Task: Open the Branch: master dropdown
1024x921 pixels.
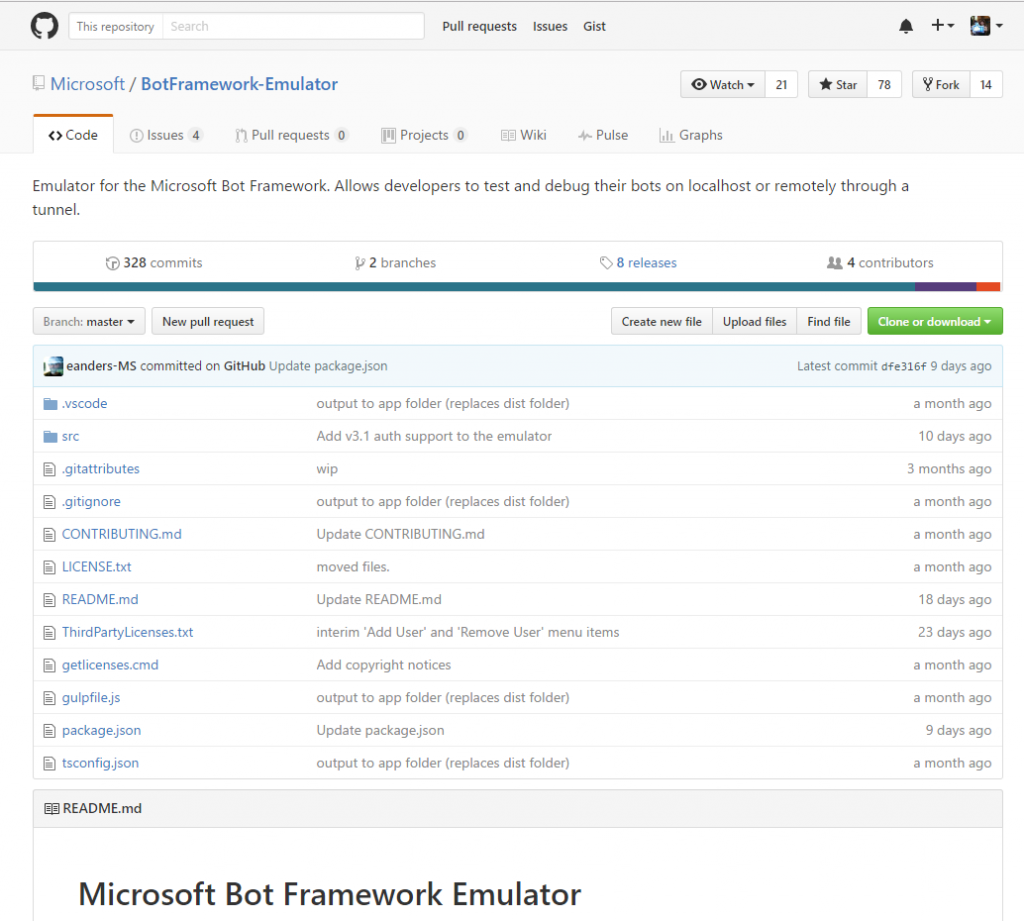Action: pos(89,321)
